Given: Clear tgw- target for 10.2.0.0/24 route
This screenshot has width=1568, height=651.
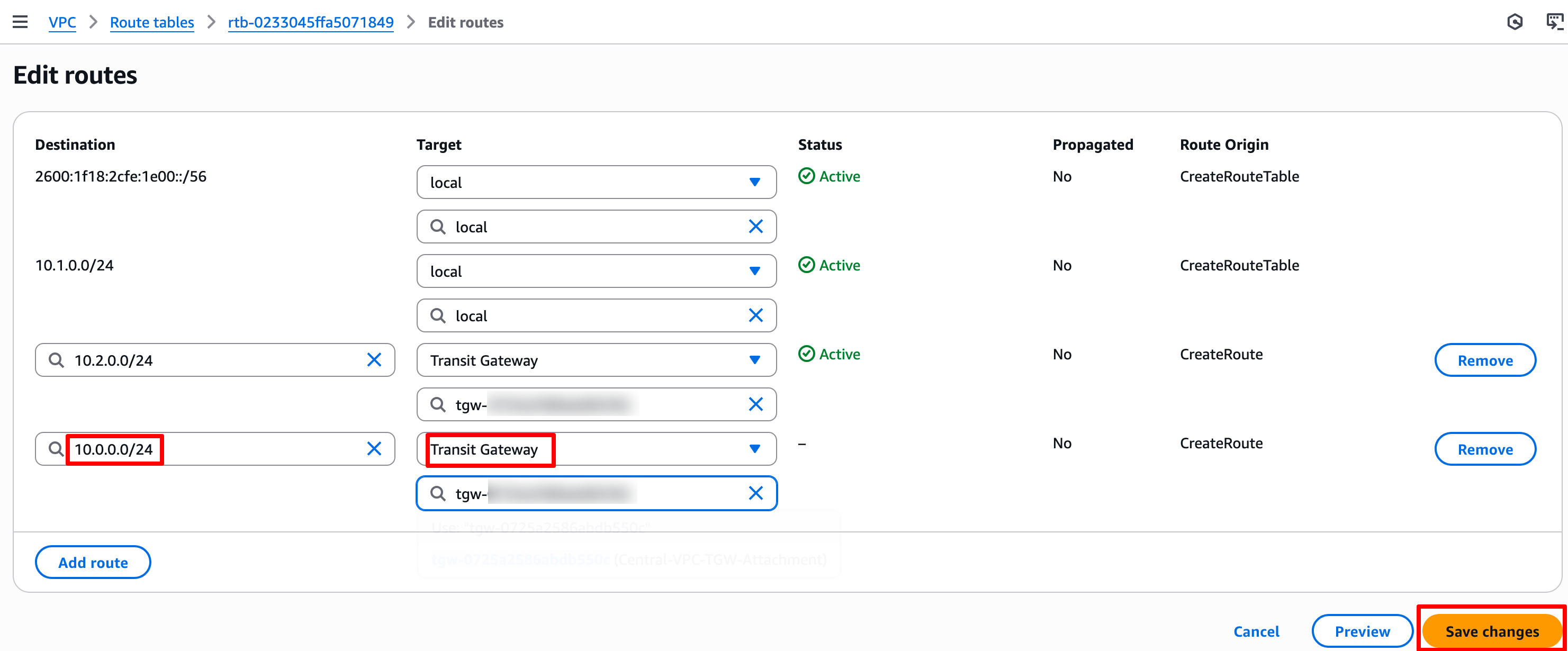Looking at the screenshot, I should (x=755, y=404).
